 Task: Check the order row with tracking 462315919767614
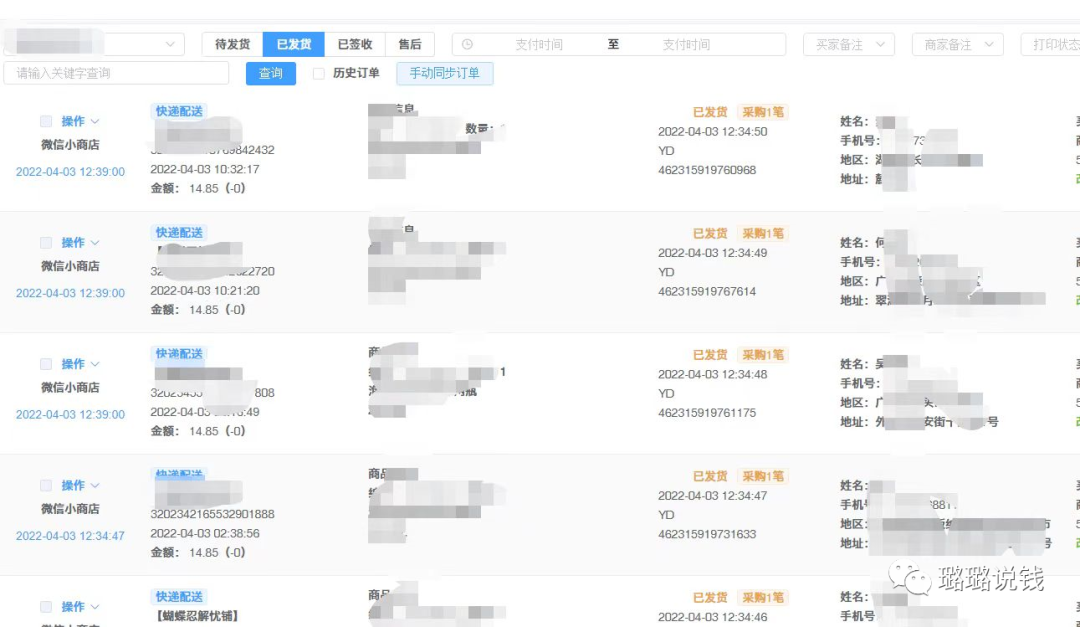point(45,243)
